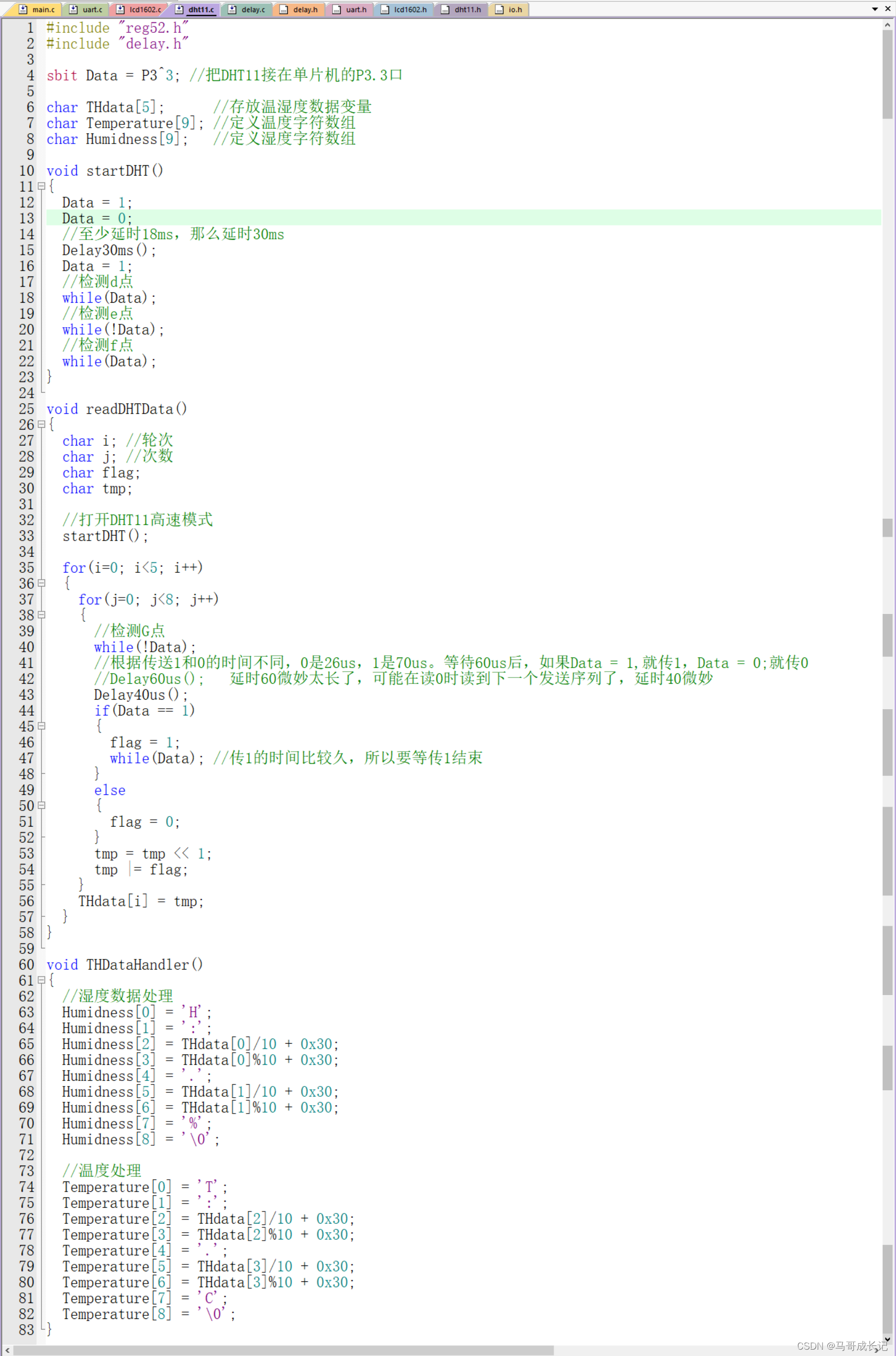Viewport: 896px width, 1356px height.
Task: Click the horizontal scrollbar left arrow
Action: pos(7,1350)
